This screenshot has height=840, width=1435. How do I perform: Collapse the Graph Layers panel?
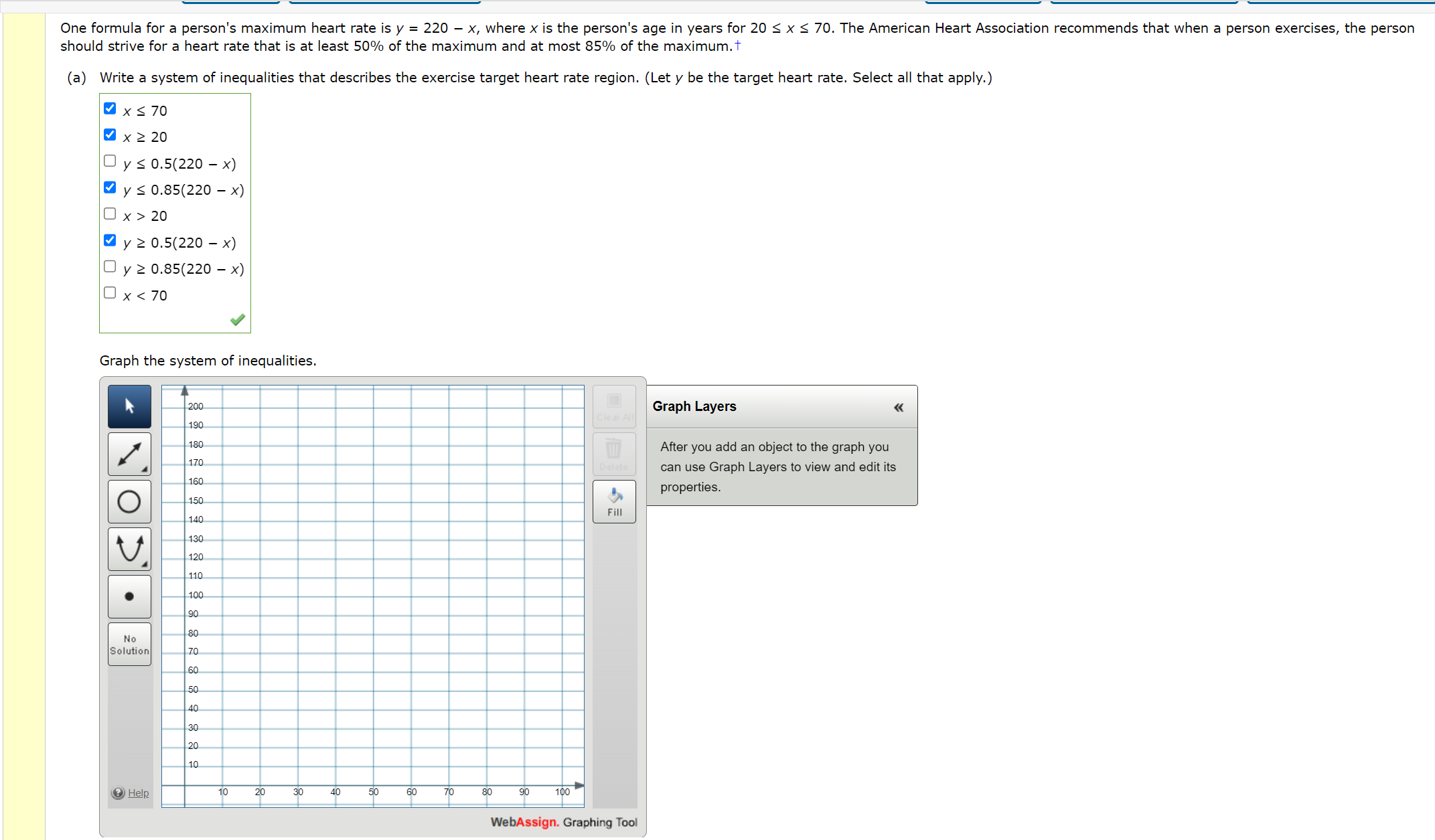[x=899, y=407]
